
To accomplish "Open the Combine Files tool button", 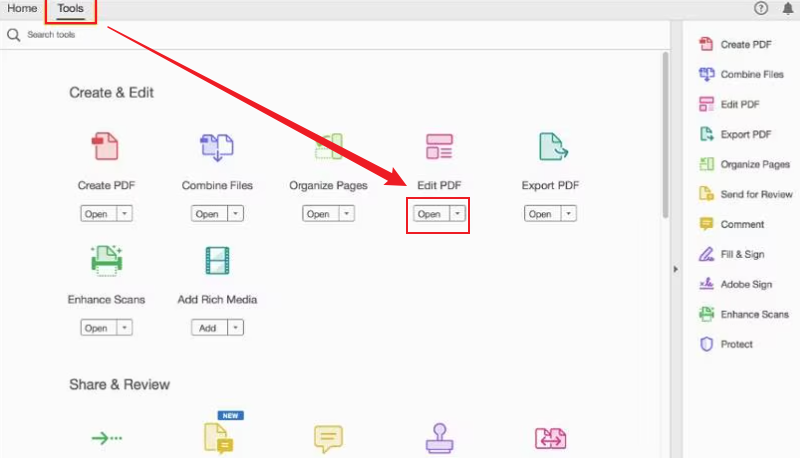I will [x=210, y=213].
